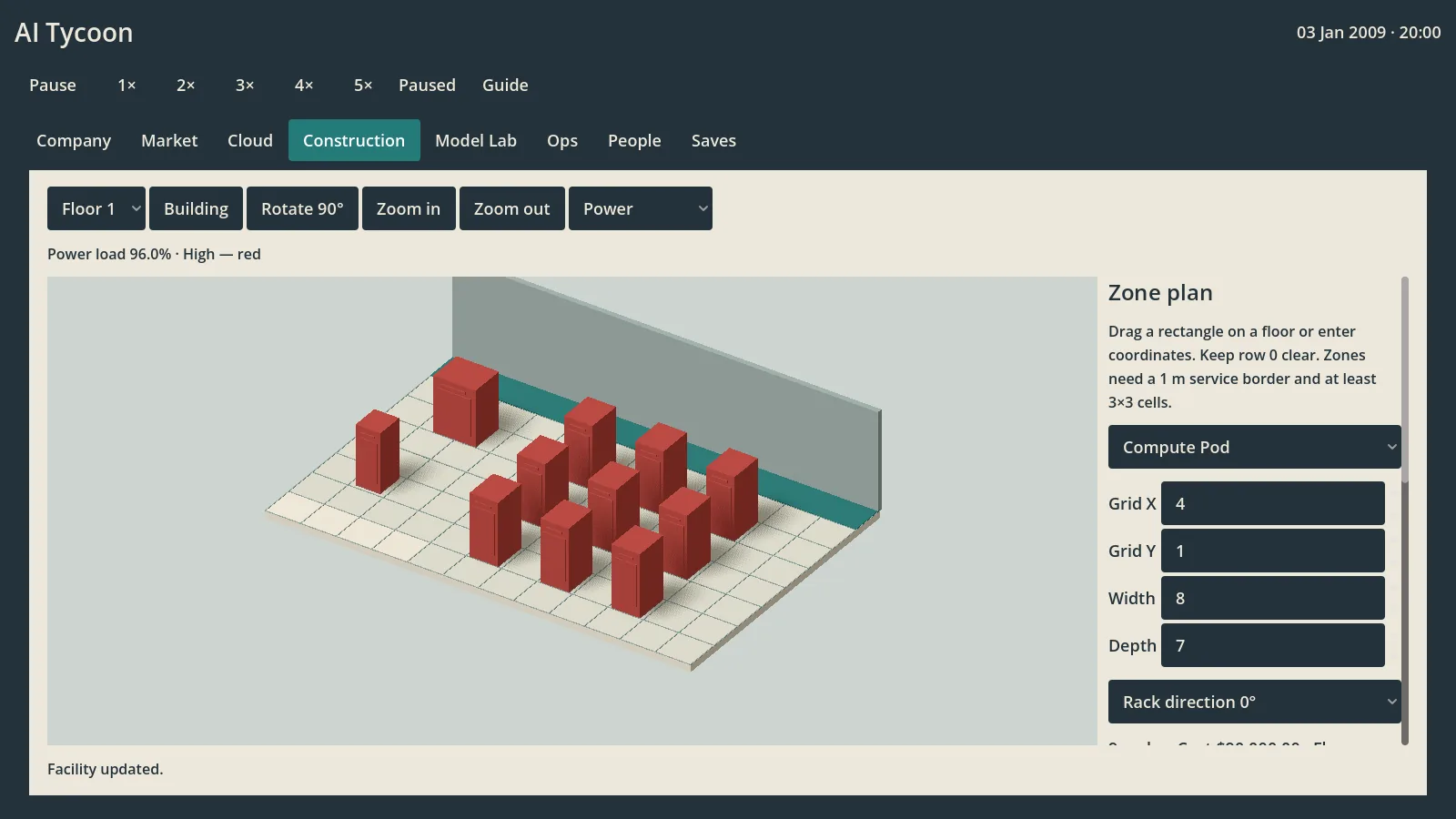
Task: Zoom in on the facility
Action: coord(409,208)
